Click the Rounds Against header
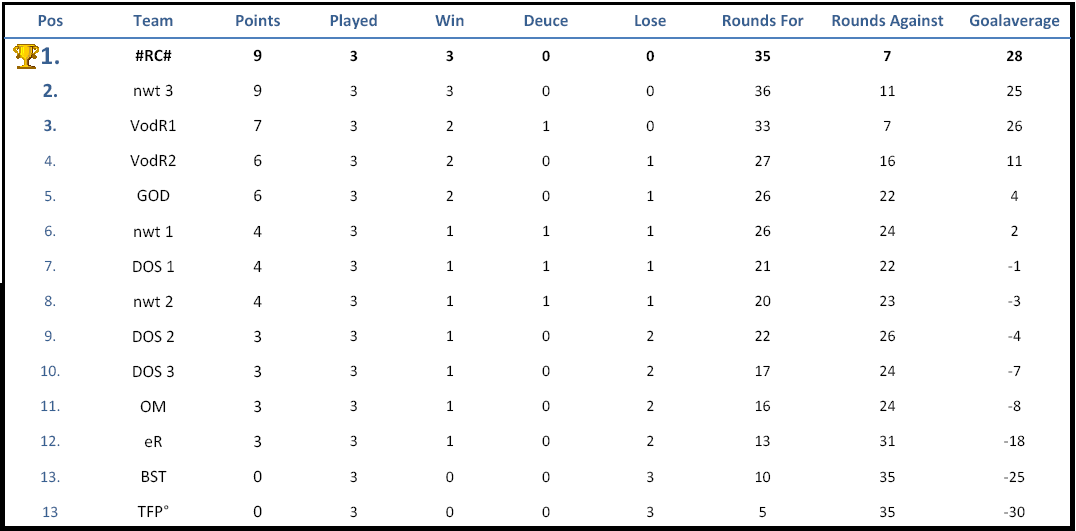This screenshot has height=531, width=1076. click(887, 21)
